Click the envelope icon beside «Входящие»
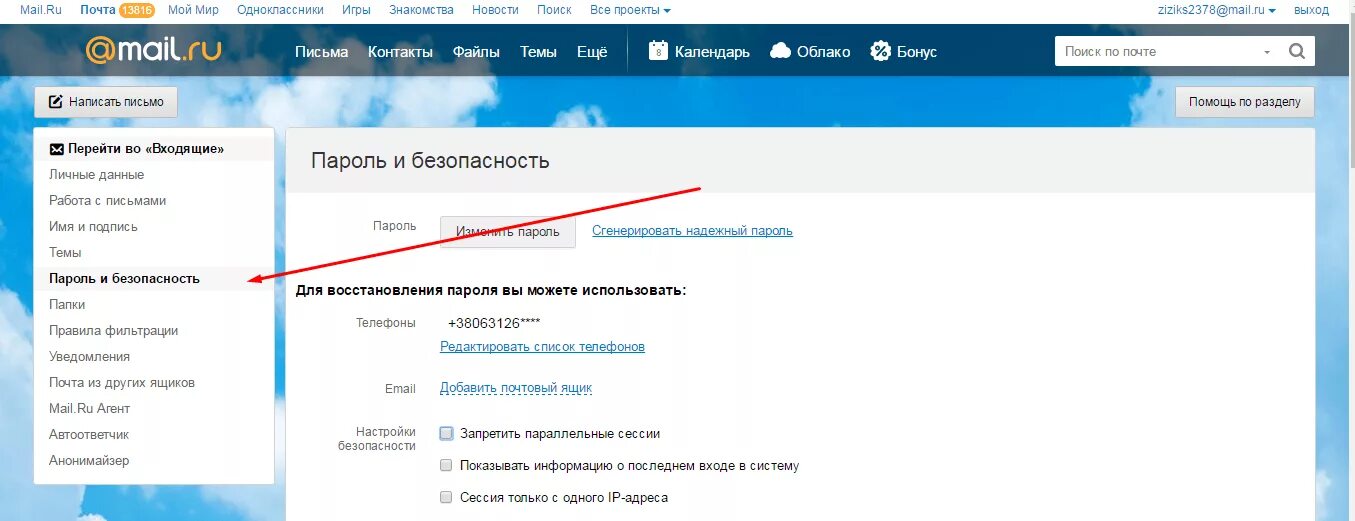The height and width of the screenshot is (521, 1355). (x=57, y=149)
